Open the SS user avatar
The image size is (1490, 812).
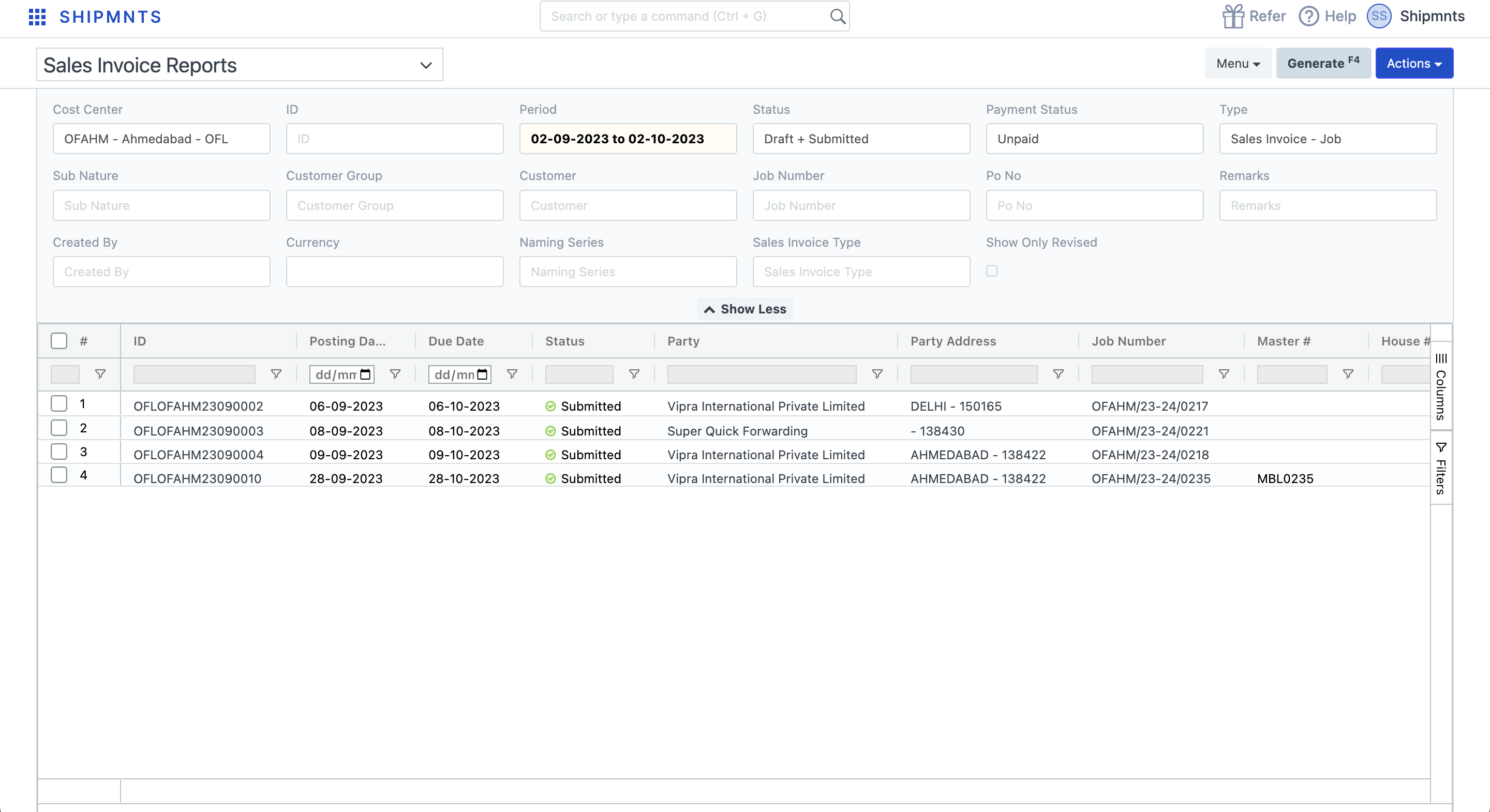(1379, 16)
